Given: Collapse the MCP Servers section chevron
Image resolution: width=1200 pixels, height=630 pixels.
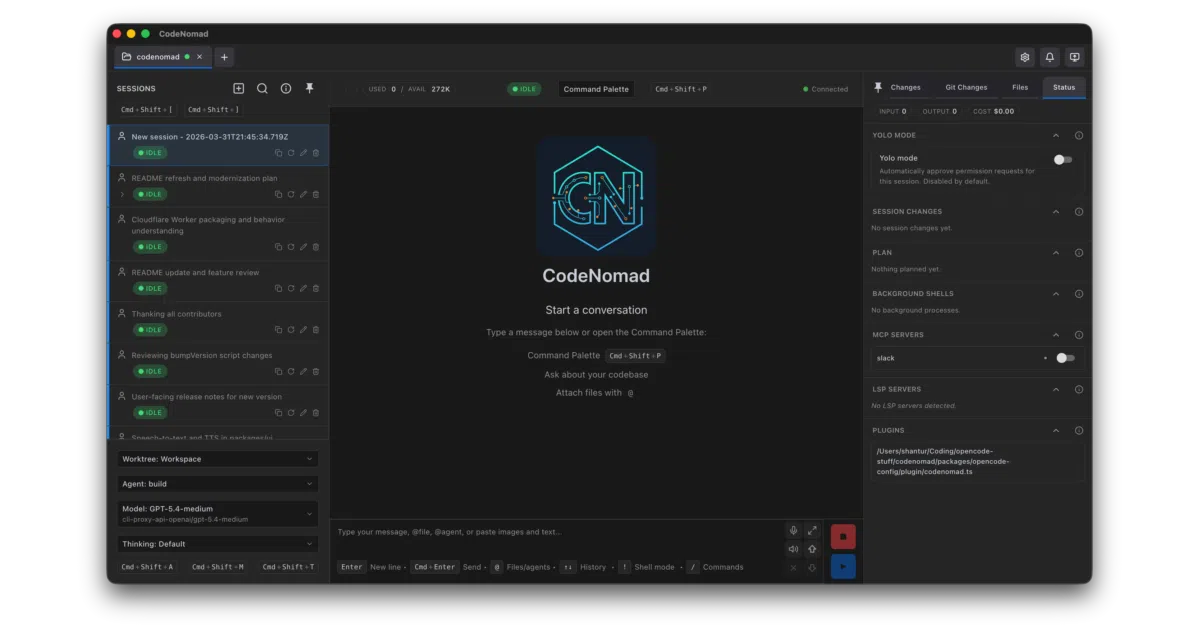Looking at the screenshot, I should click(1056, 335).
